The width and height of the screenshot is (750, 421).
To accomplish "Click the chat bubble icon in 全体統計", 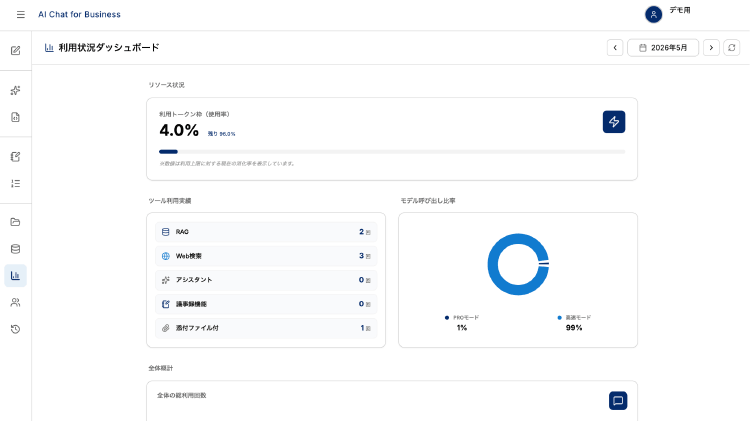I will tap(618, 400).
